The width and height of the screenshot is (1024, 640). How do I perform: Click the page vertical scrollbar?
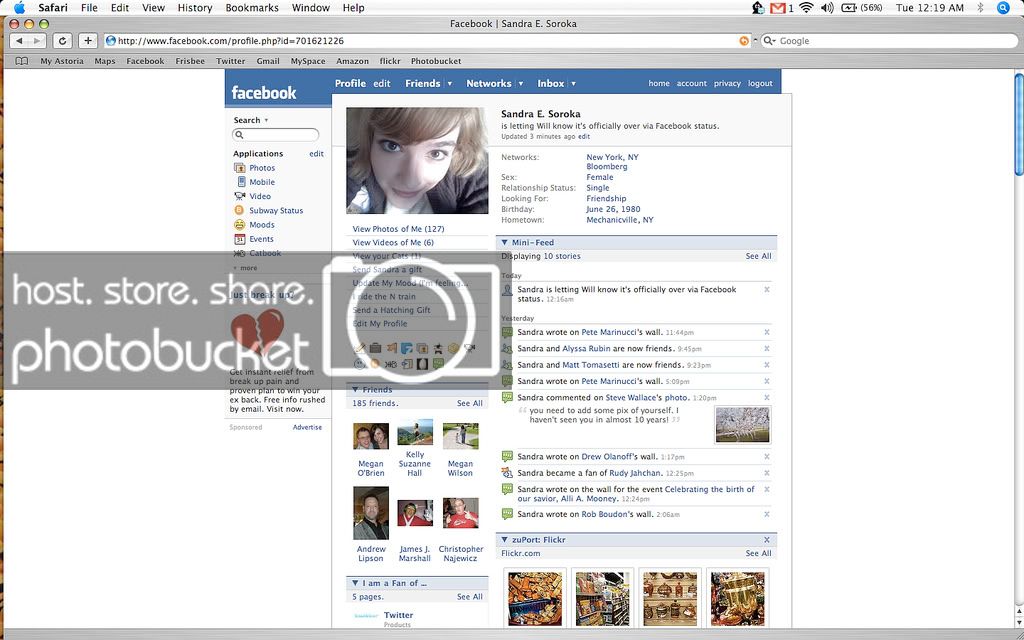(x=1019, y=124)
